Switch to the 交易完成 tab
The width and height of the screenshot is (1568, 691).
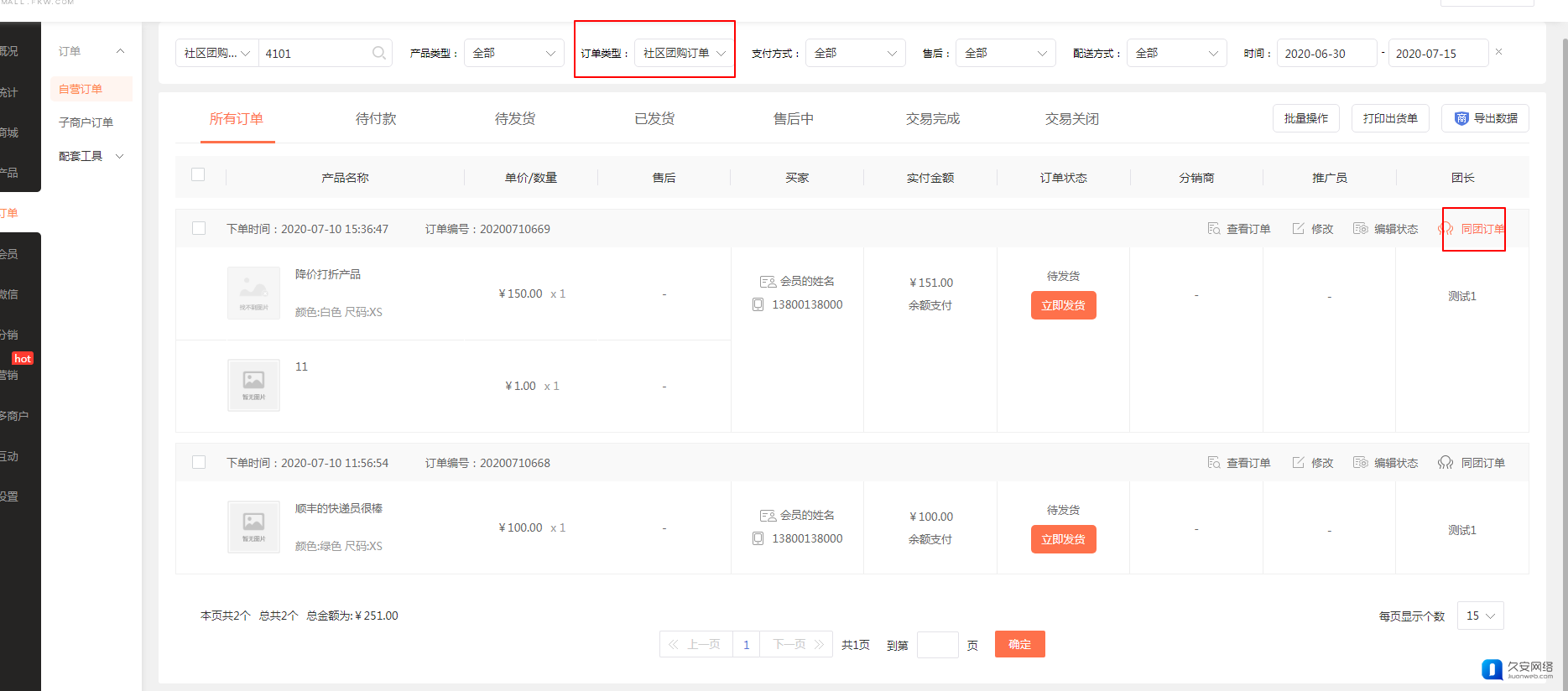tap(933, 119)
